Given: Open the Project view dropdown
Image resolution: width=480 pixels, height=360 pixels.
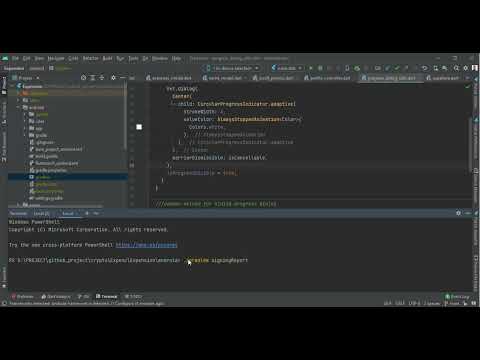Looking at the screenshot, I should 26,78.
